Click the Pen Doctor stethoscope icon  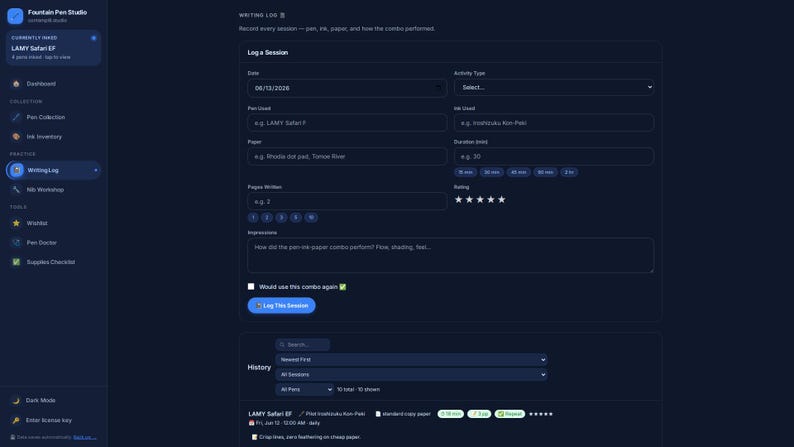pos(16,242)
